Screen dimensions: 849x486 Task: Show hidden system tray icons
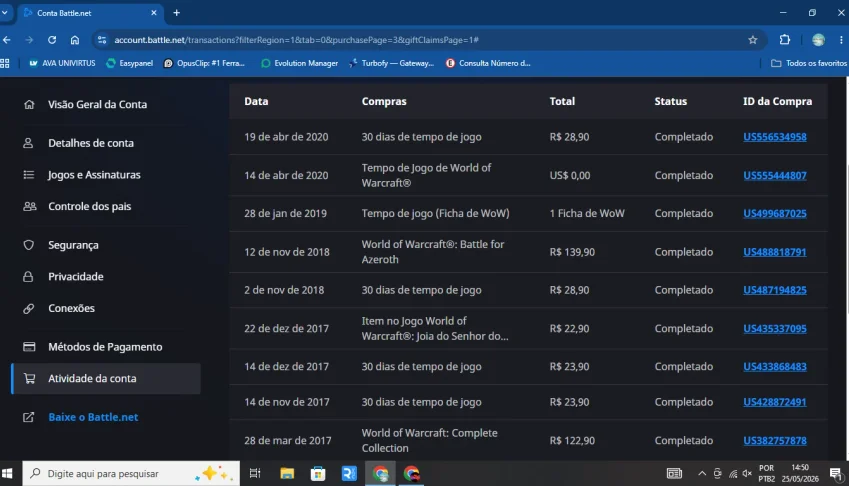702,474
